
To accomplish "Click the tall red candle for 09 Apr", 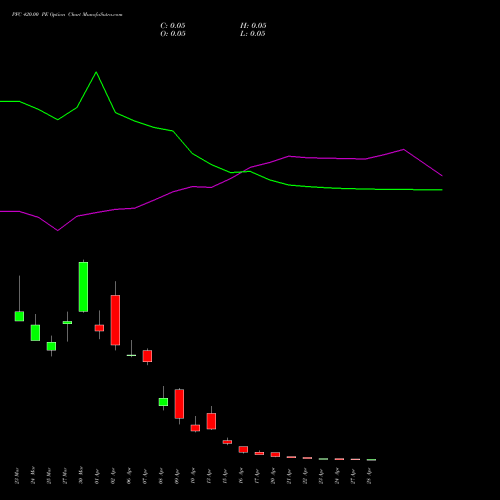I will (179, 404).
